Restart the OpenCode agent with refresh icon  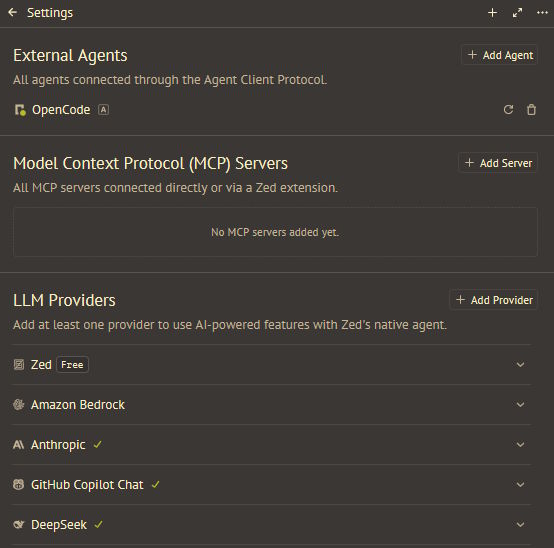click(508, 110)
